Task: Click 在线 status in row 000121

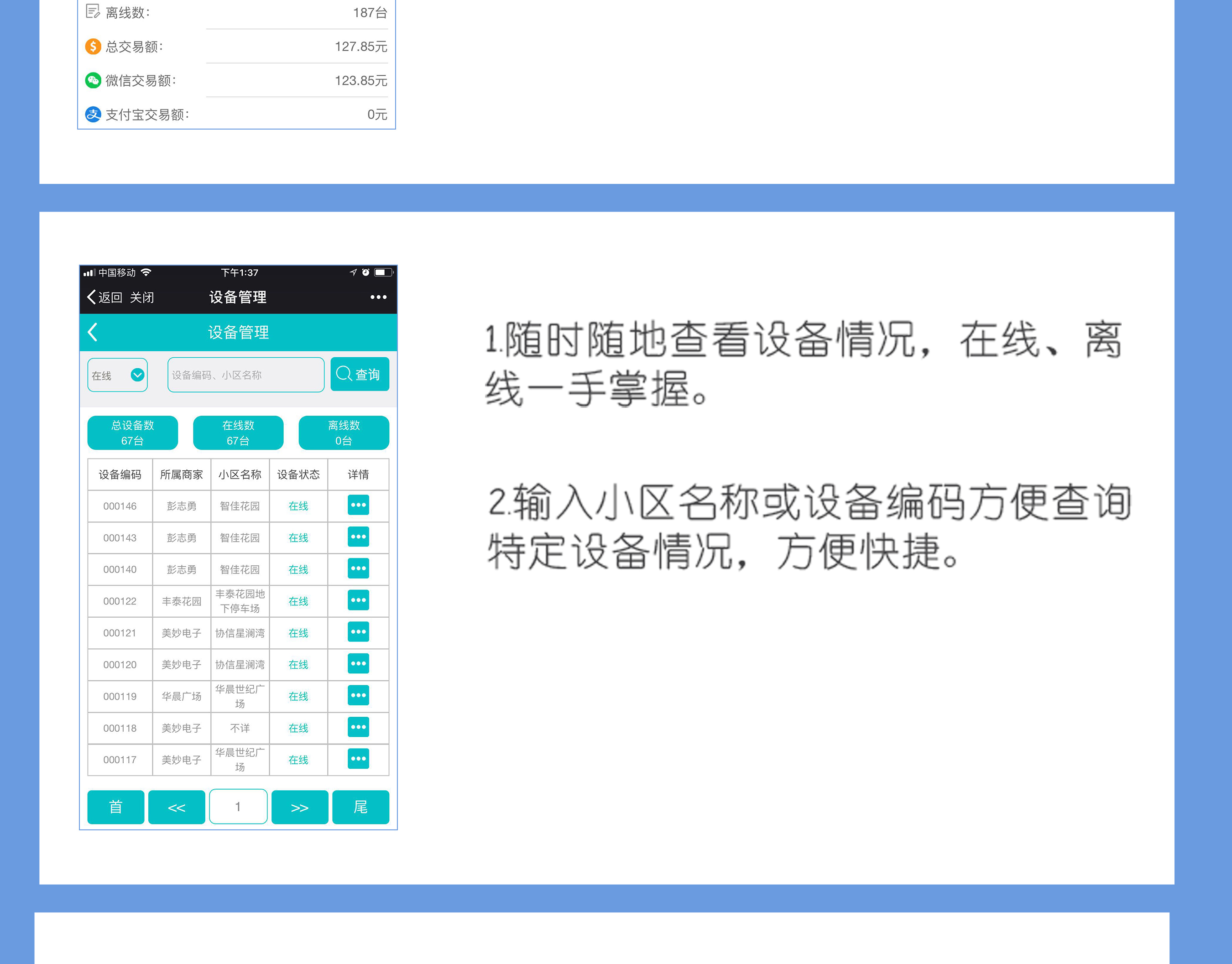Action: (x=298, y=633)
